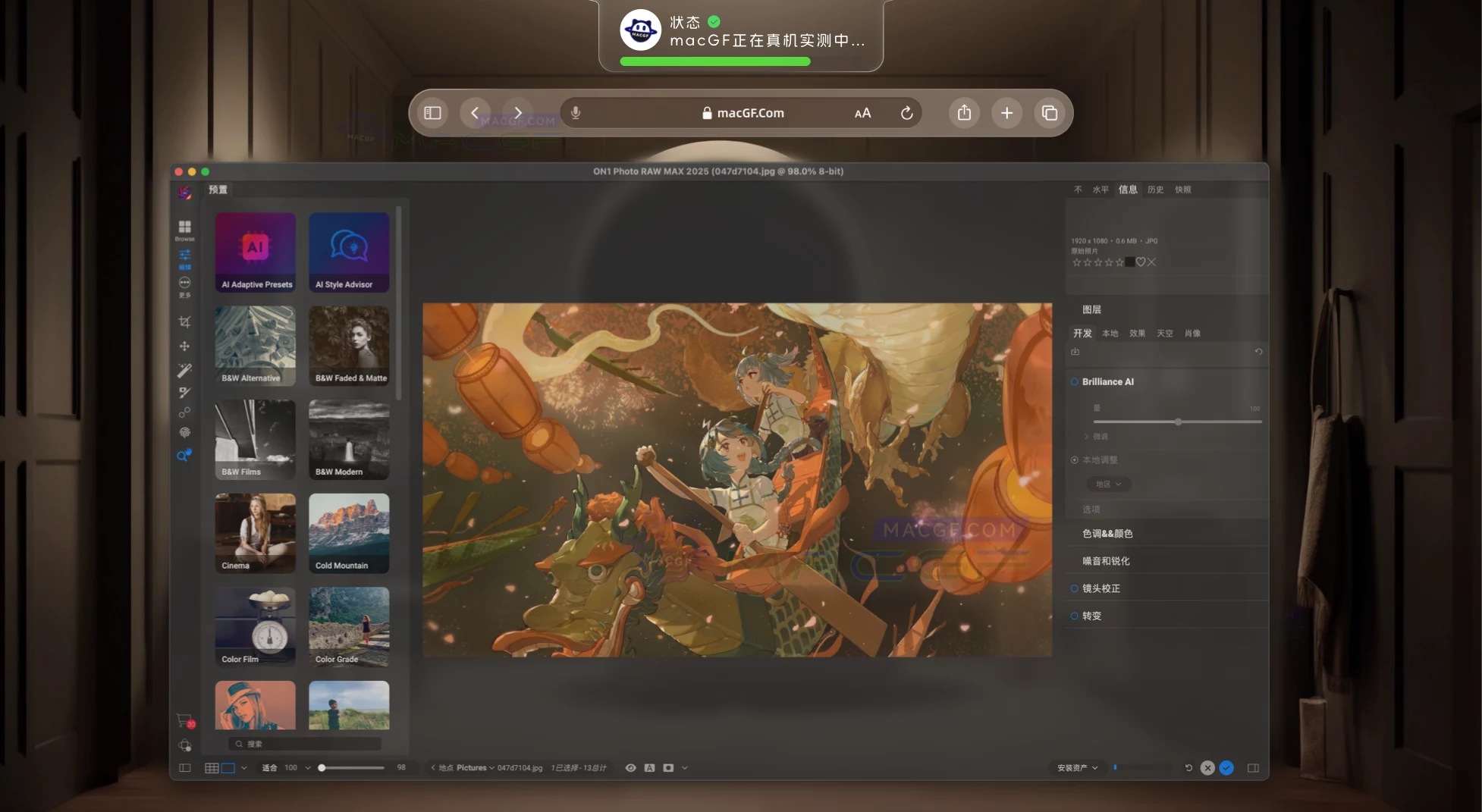Open the shopping cart icon

pos(184,720)
